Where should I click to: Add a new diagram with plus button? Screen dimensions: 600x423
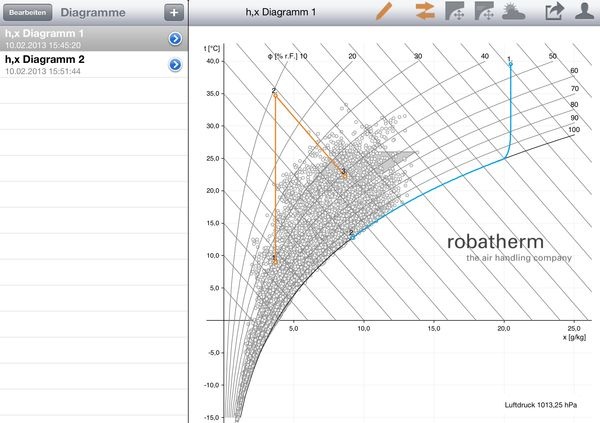tap(174, 13)
